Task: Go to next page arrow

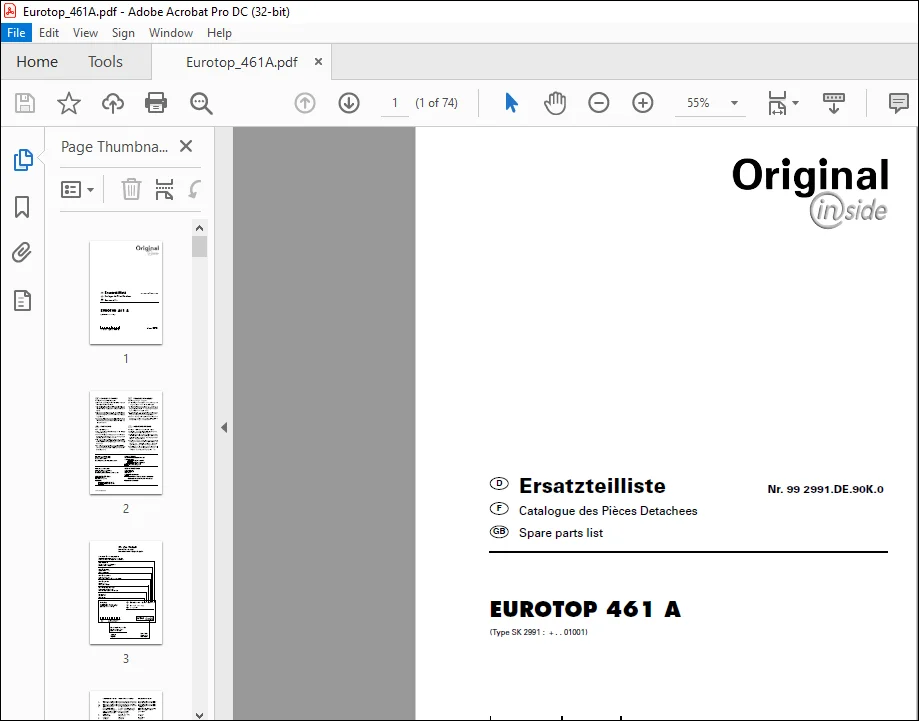Action: click(349, 103)
